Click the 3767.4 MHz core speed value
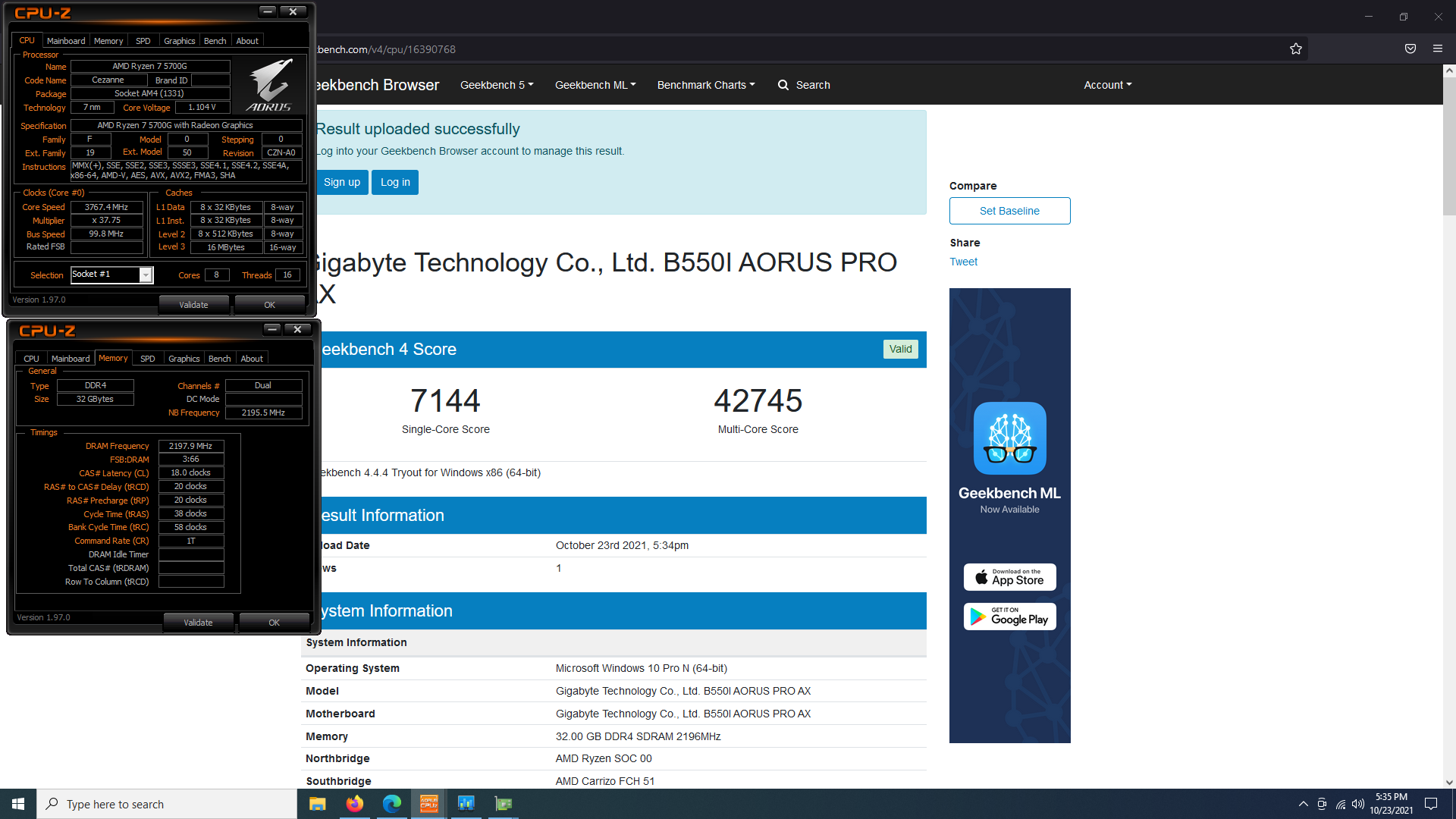This screenshot has height=819, width=1456. [x=107, y=207]
